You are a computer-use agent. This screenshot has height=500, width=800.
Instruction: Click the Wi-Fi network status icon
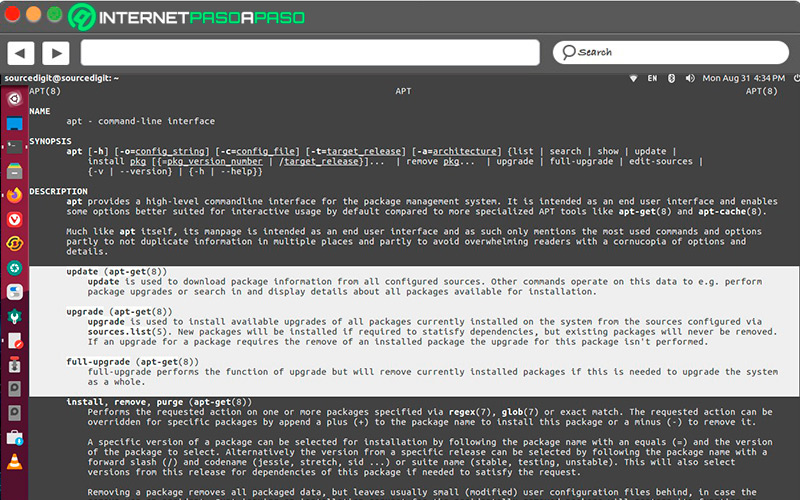632,78
